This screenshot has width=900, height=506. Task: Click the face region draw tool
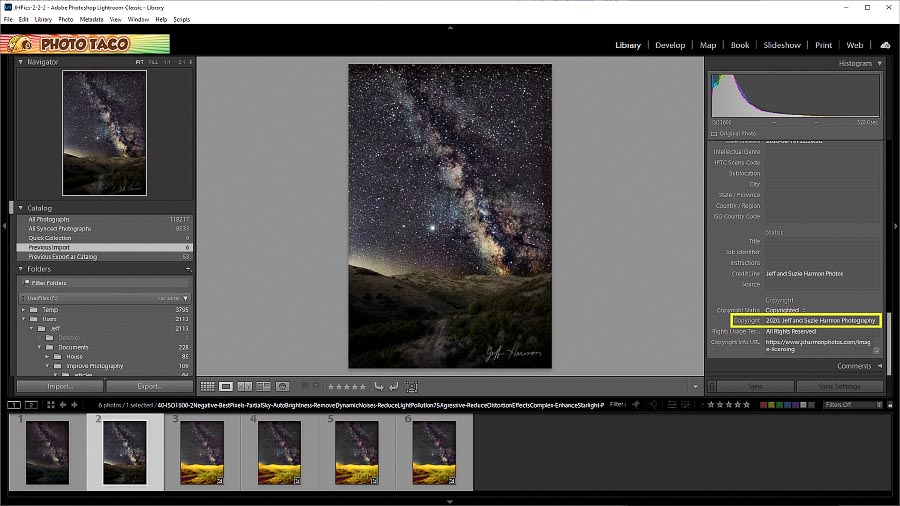(412, 387)
